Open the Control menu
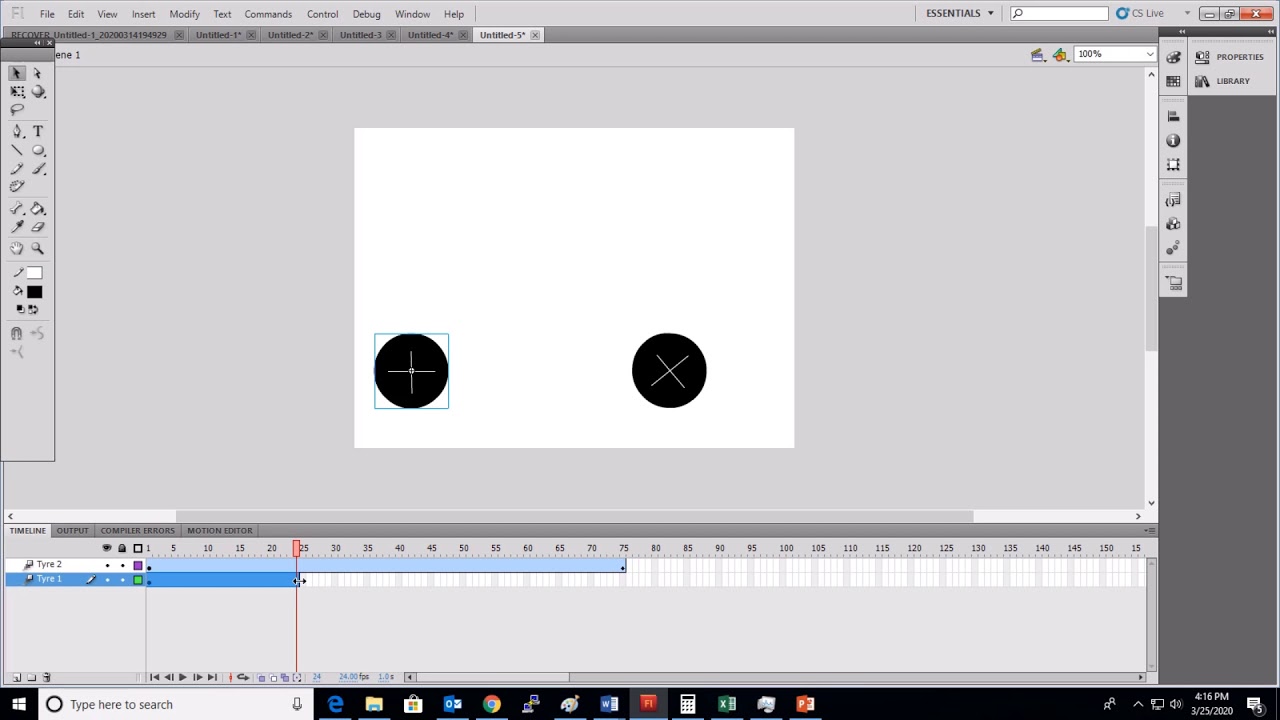Viewport: 1280px width, 720px height. tap(322, 14)
